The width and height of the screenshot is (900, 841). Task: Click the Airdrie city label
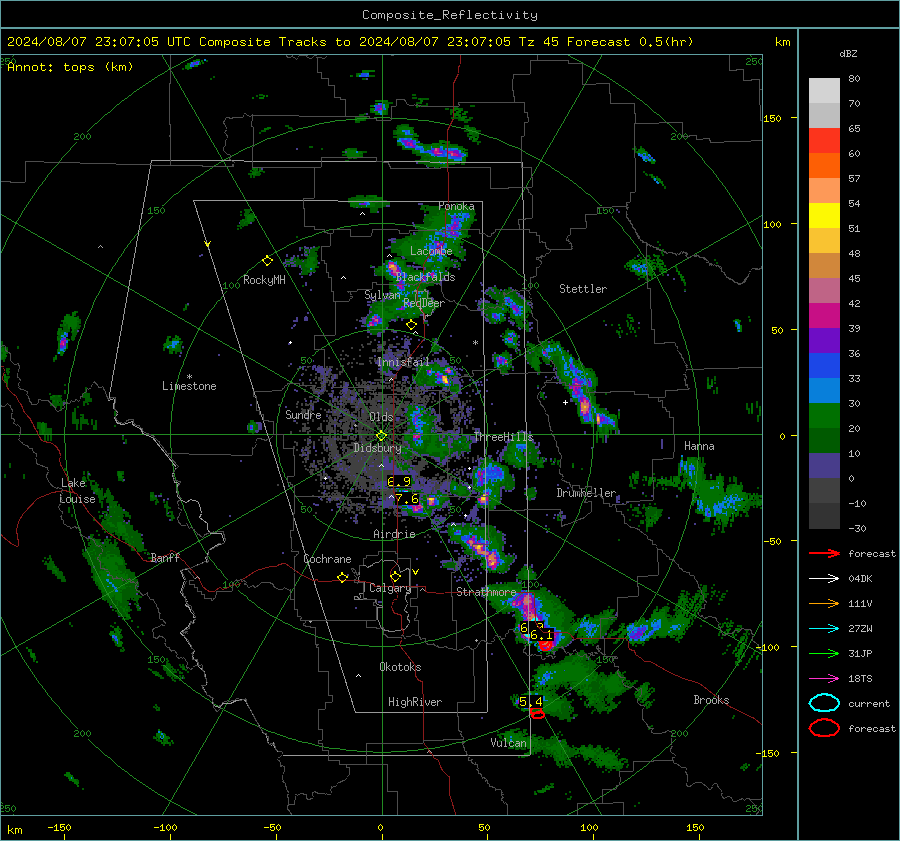pos(394,534)
